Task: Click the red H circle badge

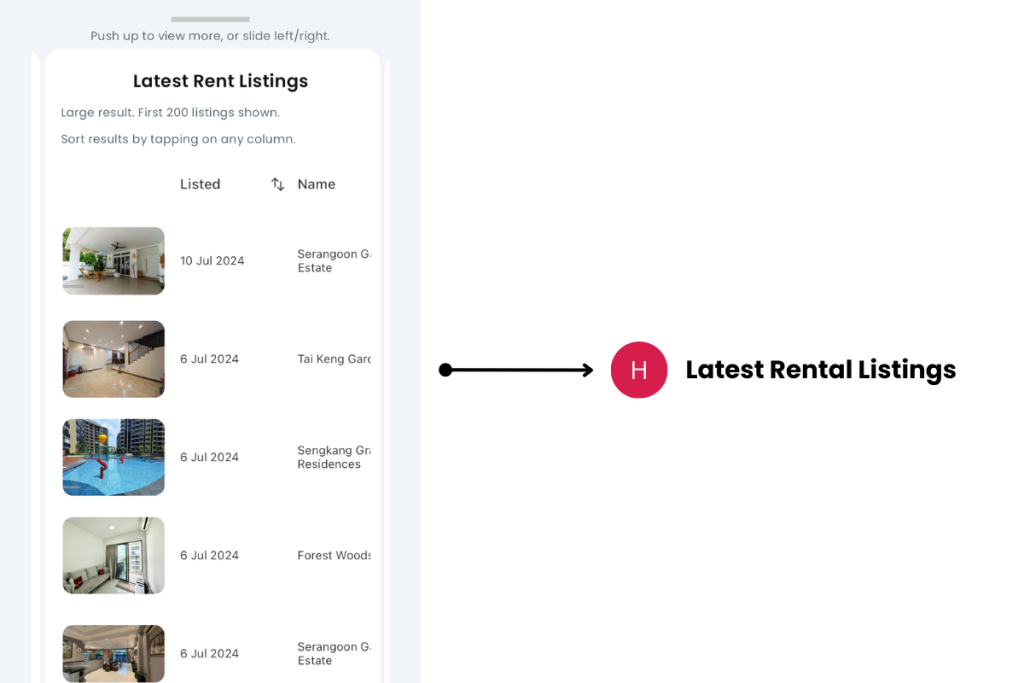Action: click(639, 370)
